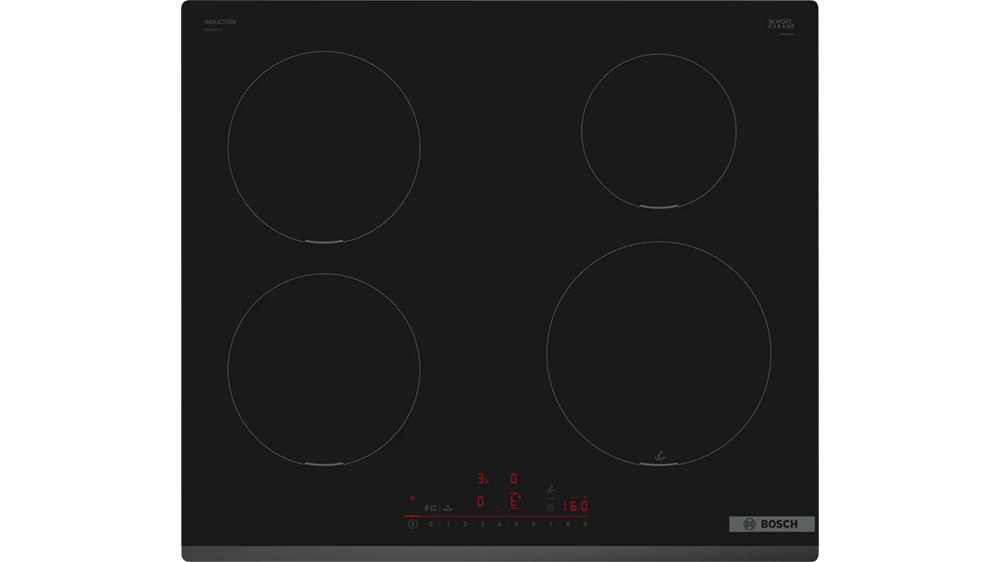Tap the pan symbol in bottom-right zone

coord(659,456)
